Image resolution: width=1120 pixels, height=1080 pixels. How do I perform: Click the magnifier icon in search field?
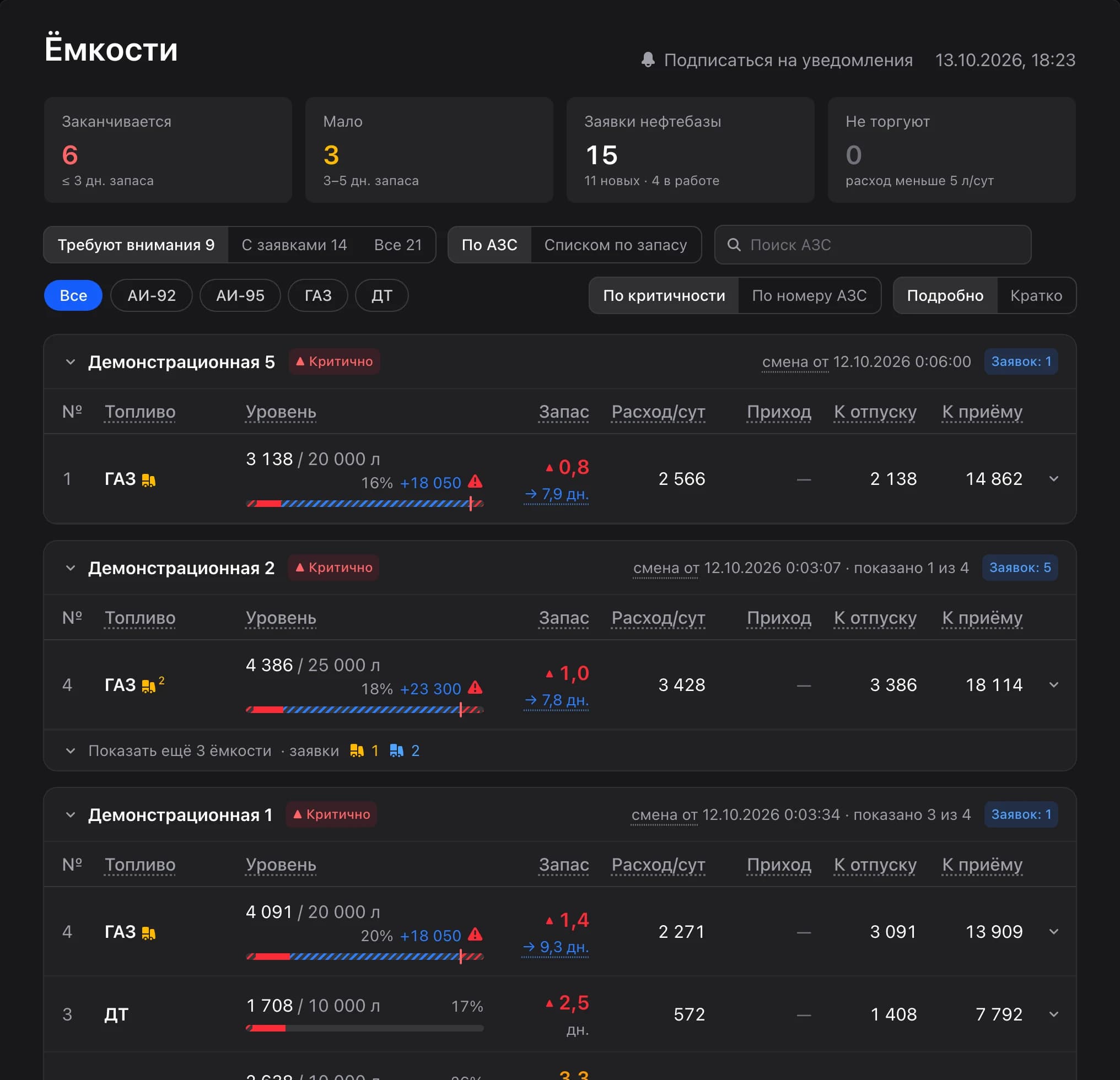click(x=734, y=245)
